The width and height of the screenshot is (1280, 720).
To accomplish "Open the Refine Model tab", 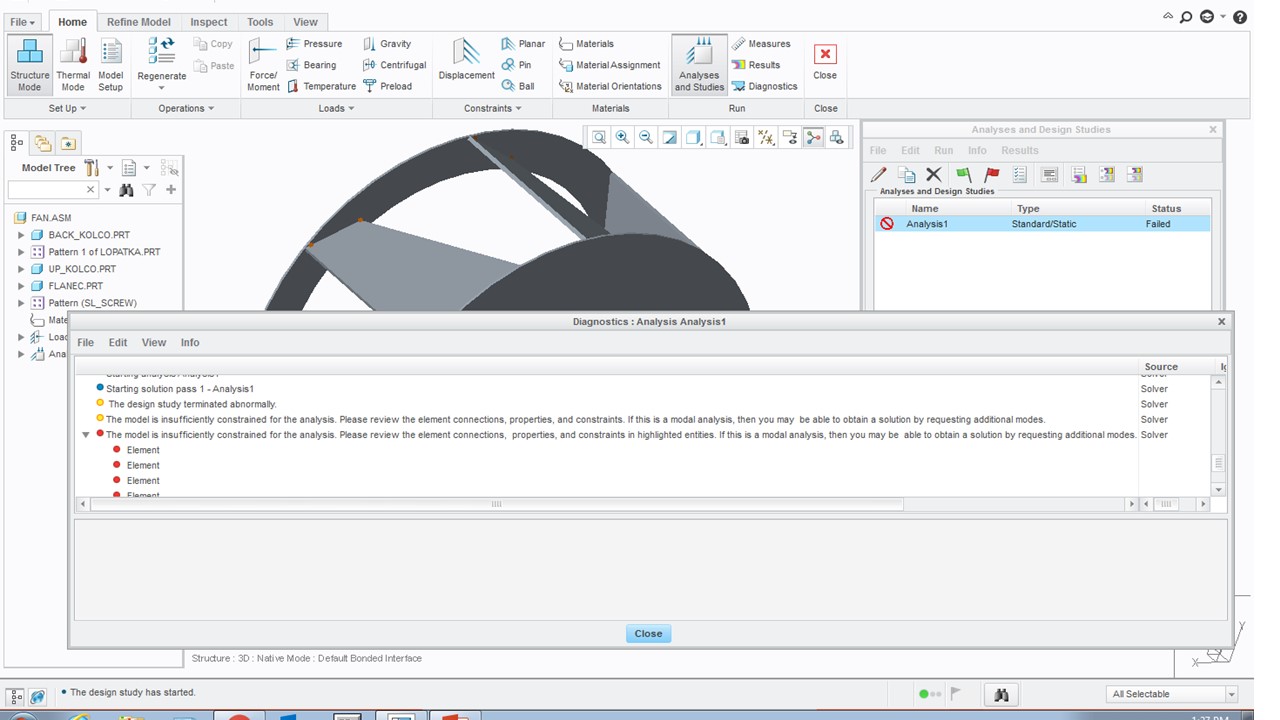I will pos(138,21).
